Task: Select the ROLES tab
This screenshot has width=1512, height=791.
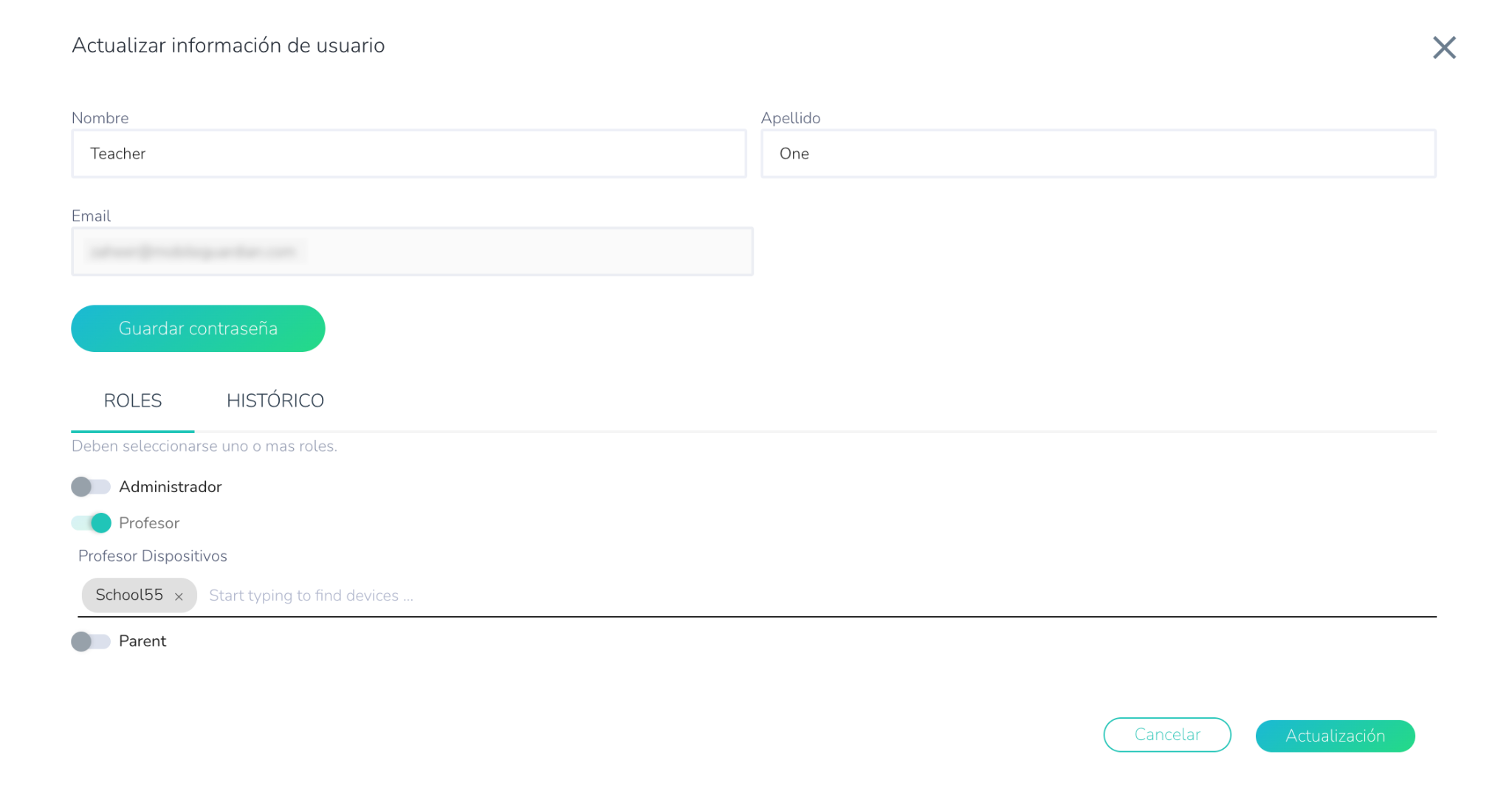Action: [133, 401]
